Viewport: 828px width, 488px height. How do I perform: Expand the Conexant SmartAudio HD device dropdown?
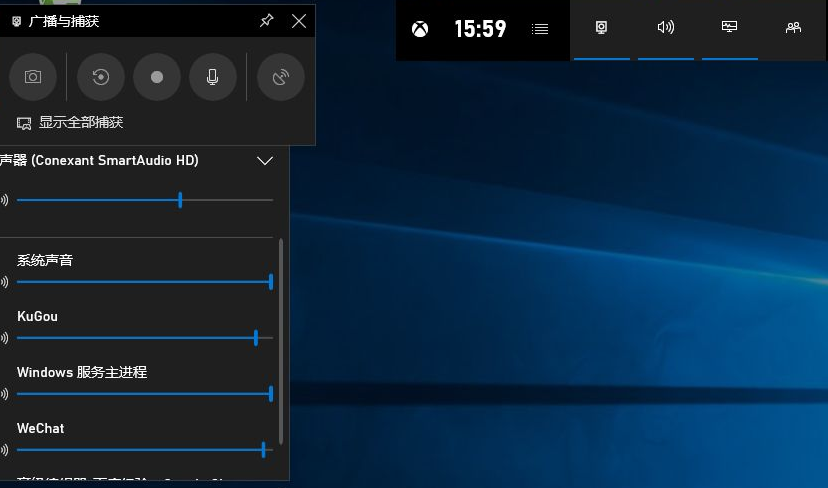coord(265,161)
